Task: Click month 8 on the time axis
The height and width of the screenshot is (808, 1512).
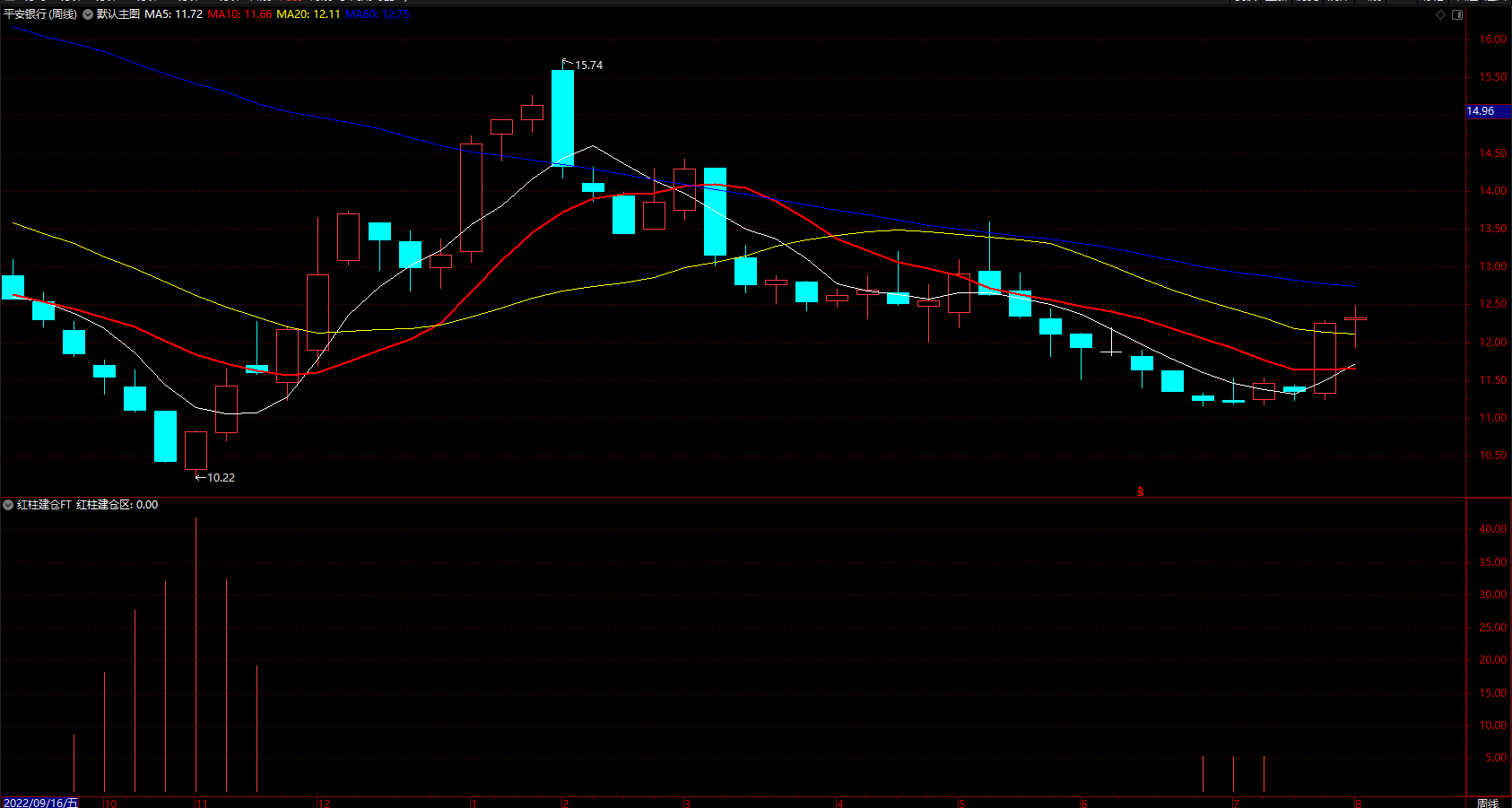Action: pos(1358,804)
